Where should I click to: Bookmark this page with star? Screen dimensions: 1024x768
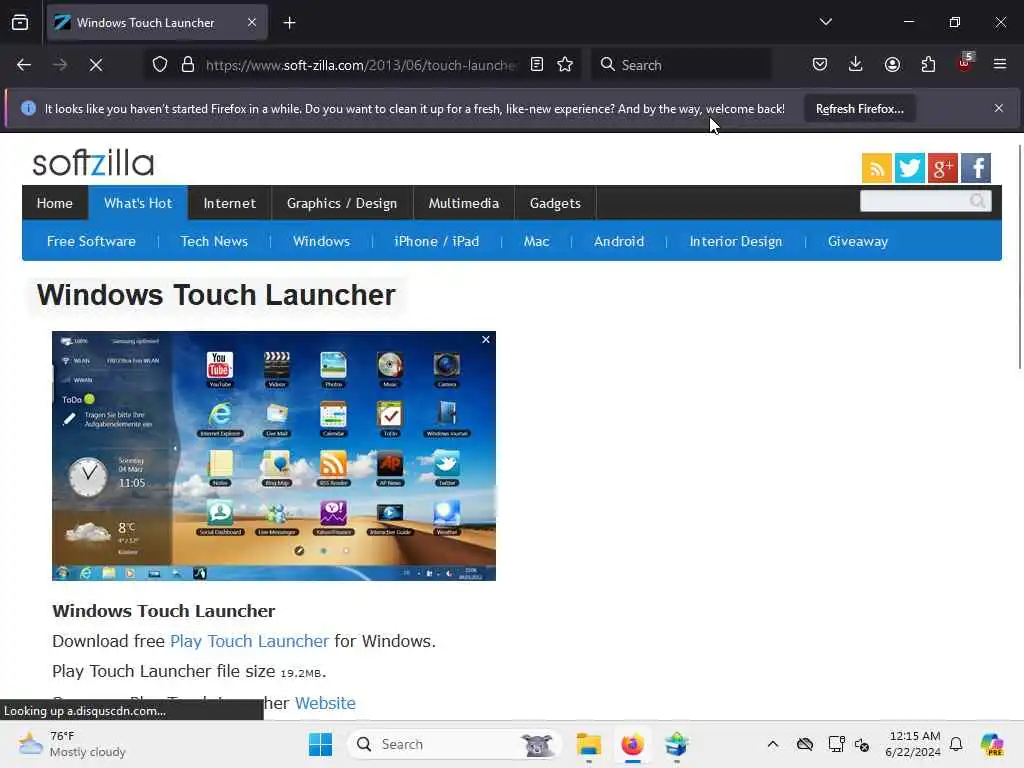pos(565,65)
